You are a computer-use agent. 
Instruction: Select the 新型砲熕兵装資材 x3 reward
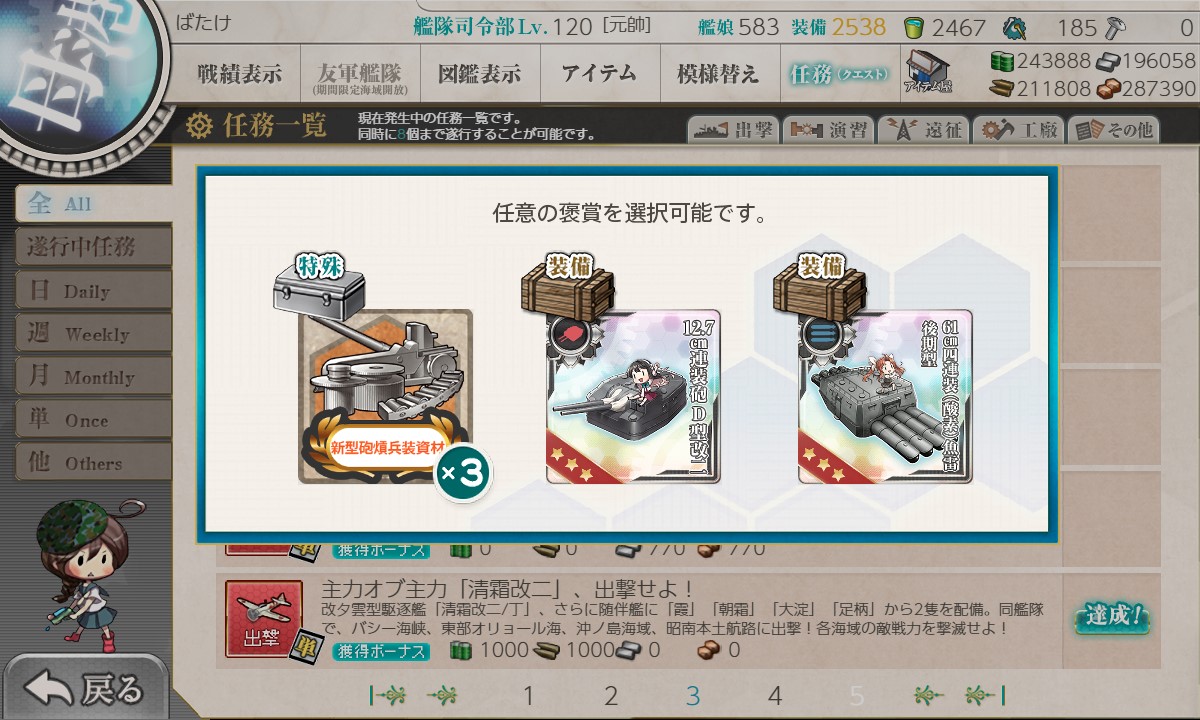point(385,396)
